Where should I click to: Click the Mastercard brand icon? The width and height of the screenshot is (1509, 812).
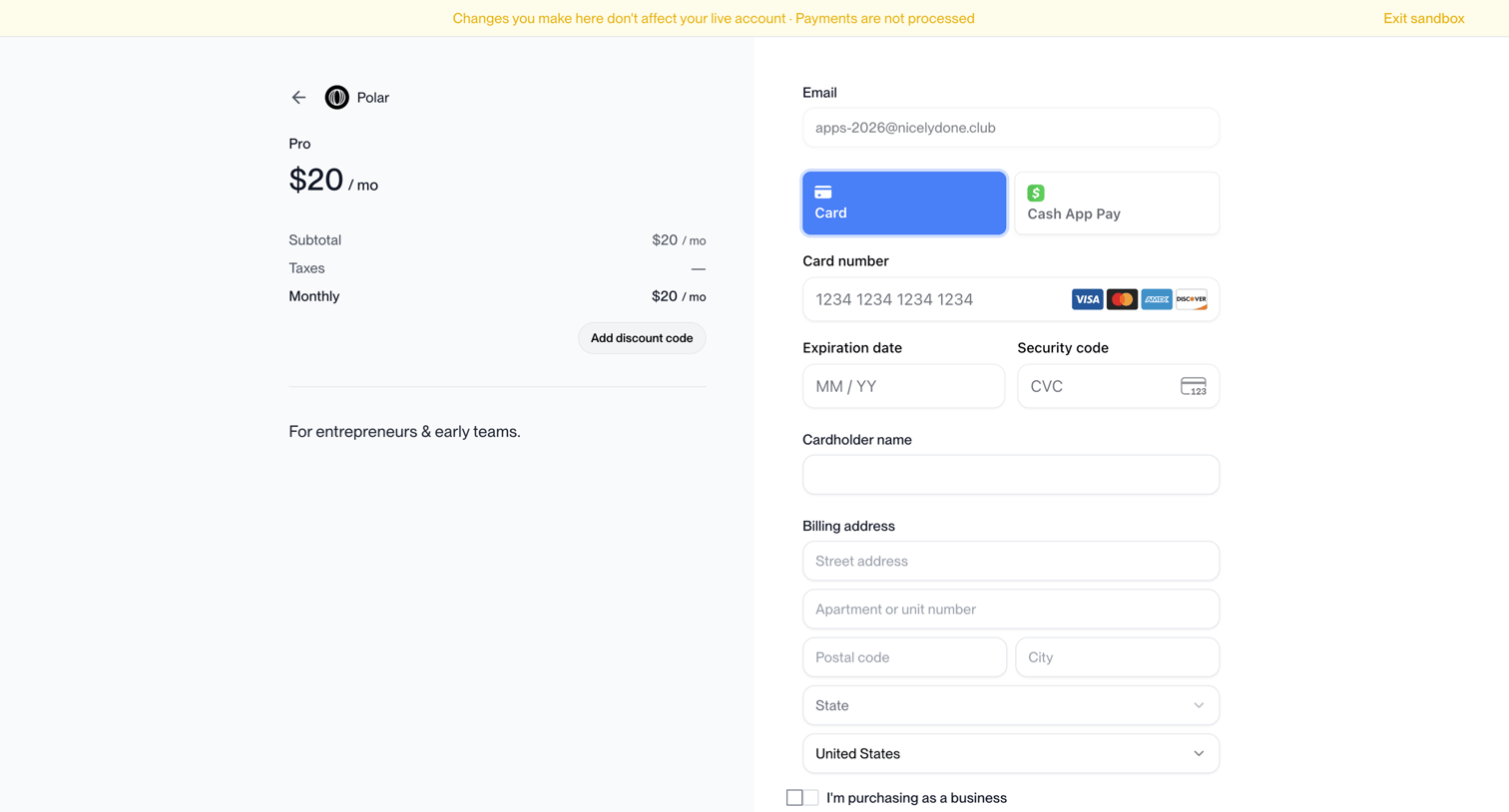tap(1122, 299)
